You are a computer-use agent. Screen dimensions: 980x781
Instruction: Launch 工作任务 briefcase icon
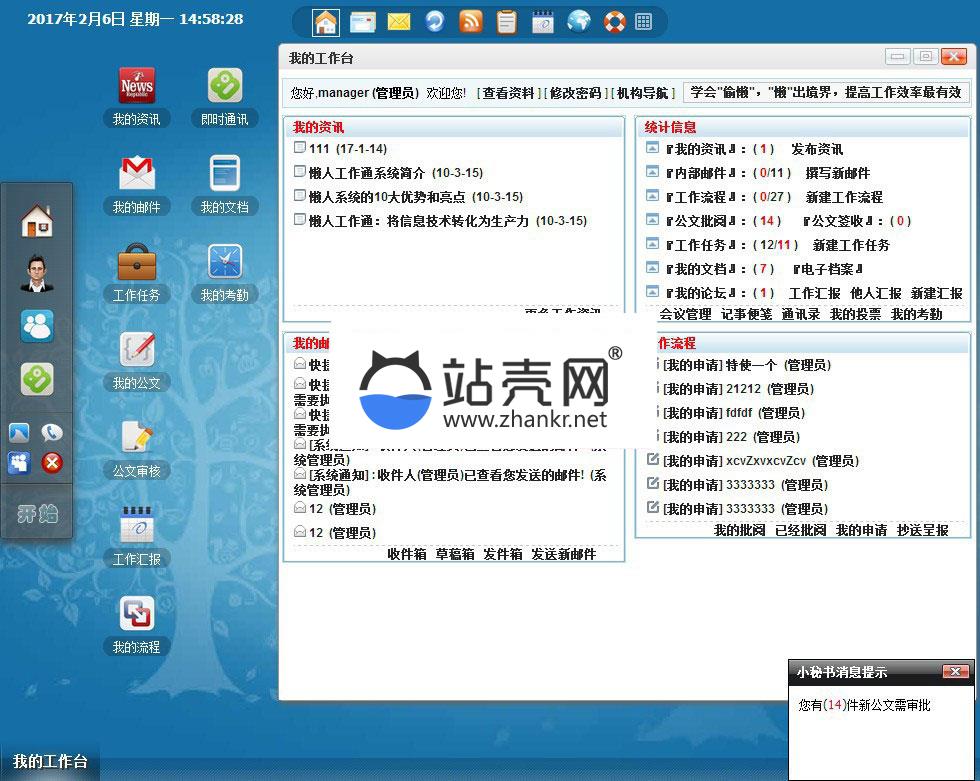click(x=136, y=263)
